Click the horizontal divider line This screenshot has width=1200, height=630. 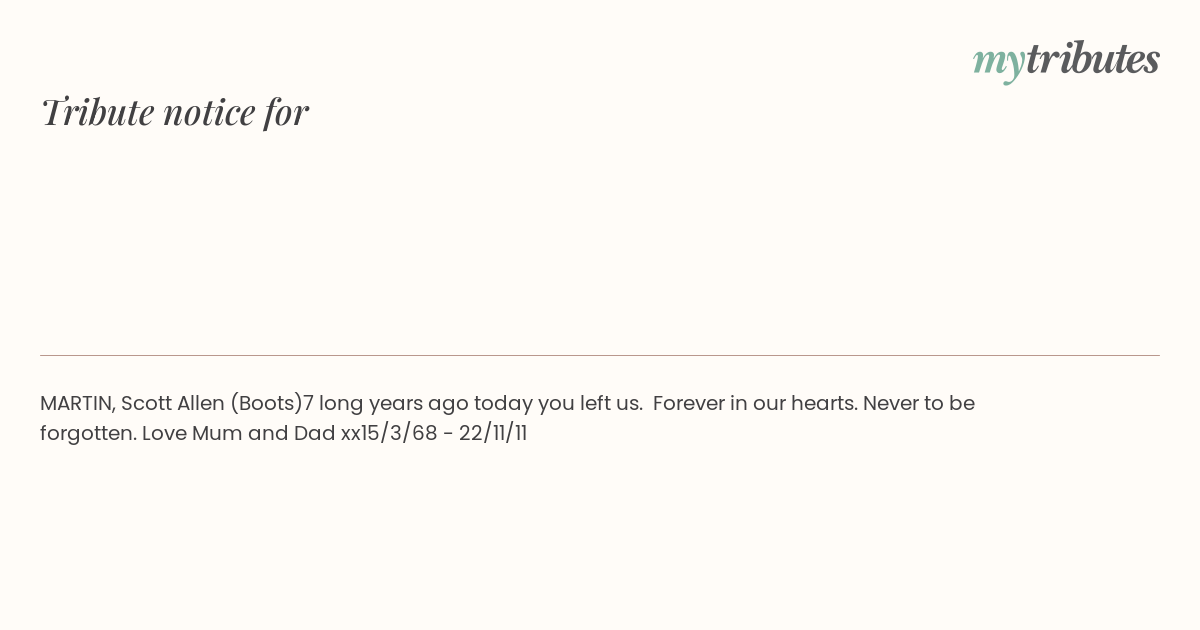pos(600,355)
